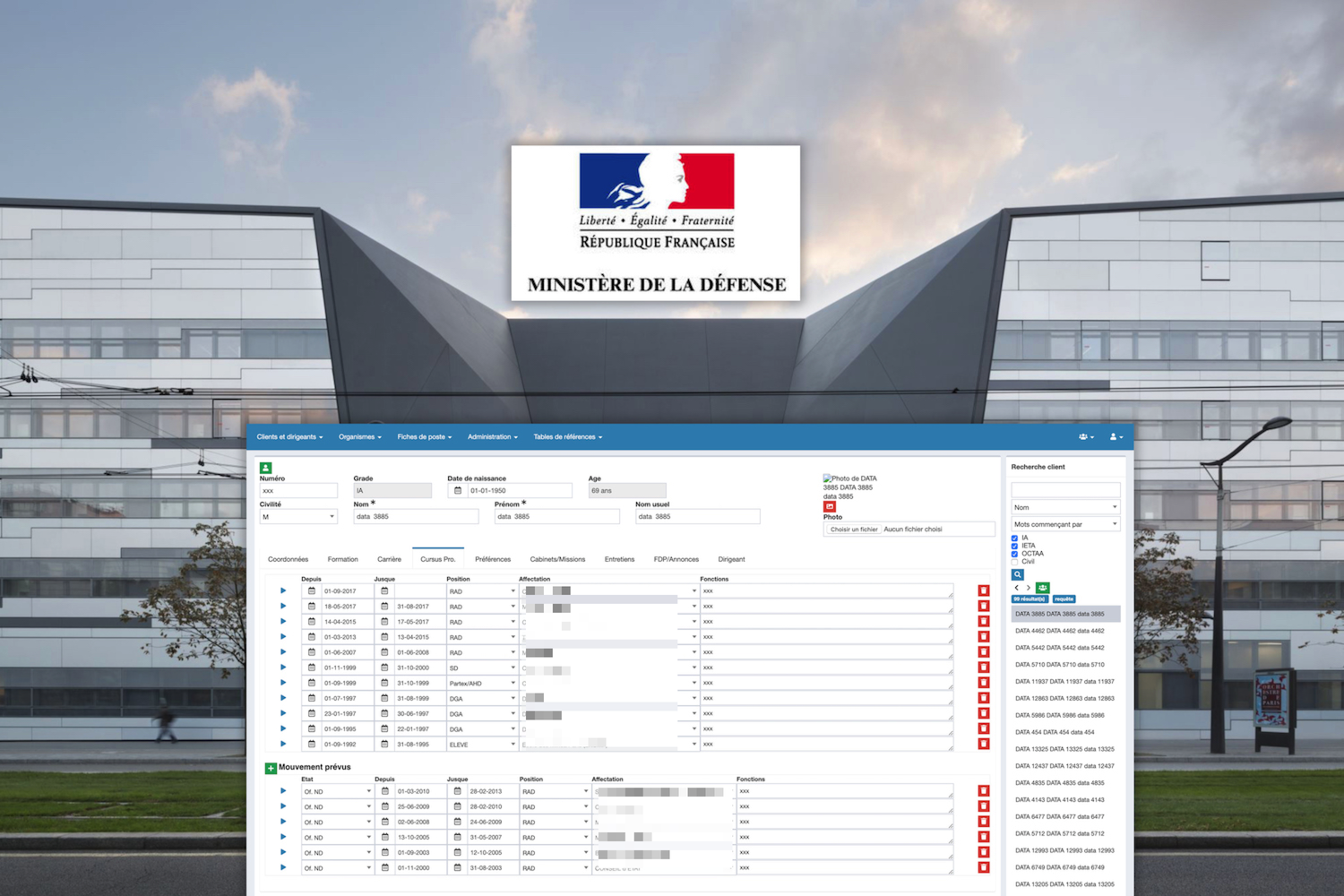Uncheck the IETA checkbox
Image resolution: width=1344 pixels, height=896 pixels.
click(x=1015, y=546)
